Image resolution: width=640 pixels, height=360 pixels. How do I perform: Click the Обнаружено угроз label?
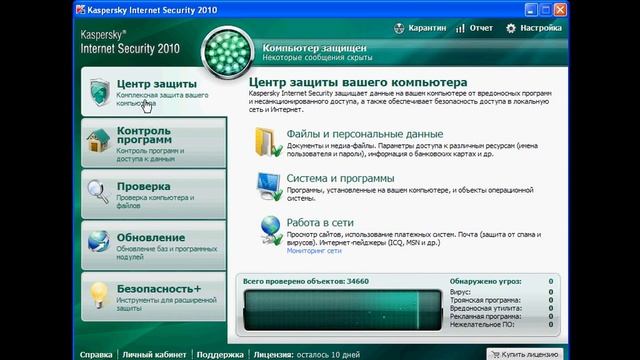[x=485, y=281]
